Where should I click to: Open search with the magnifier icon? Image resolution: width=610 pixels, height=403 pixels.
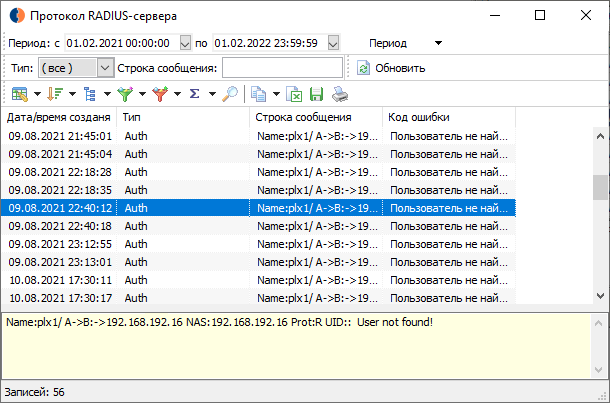230,94
